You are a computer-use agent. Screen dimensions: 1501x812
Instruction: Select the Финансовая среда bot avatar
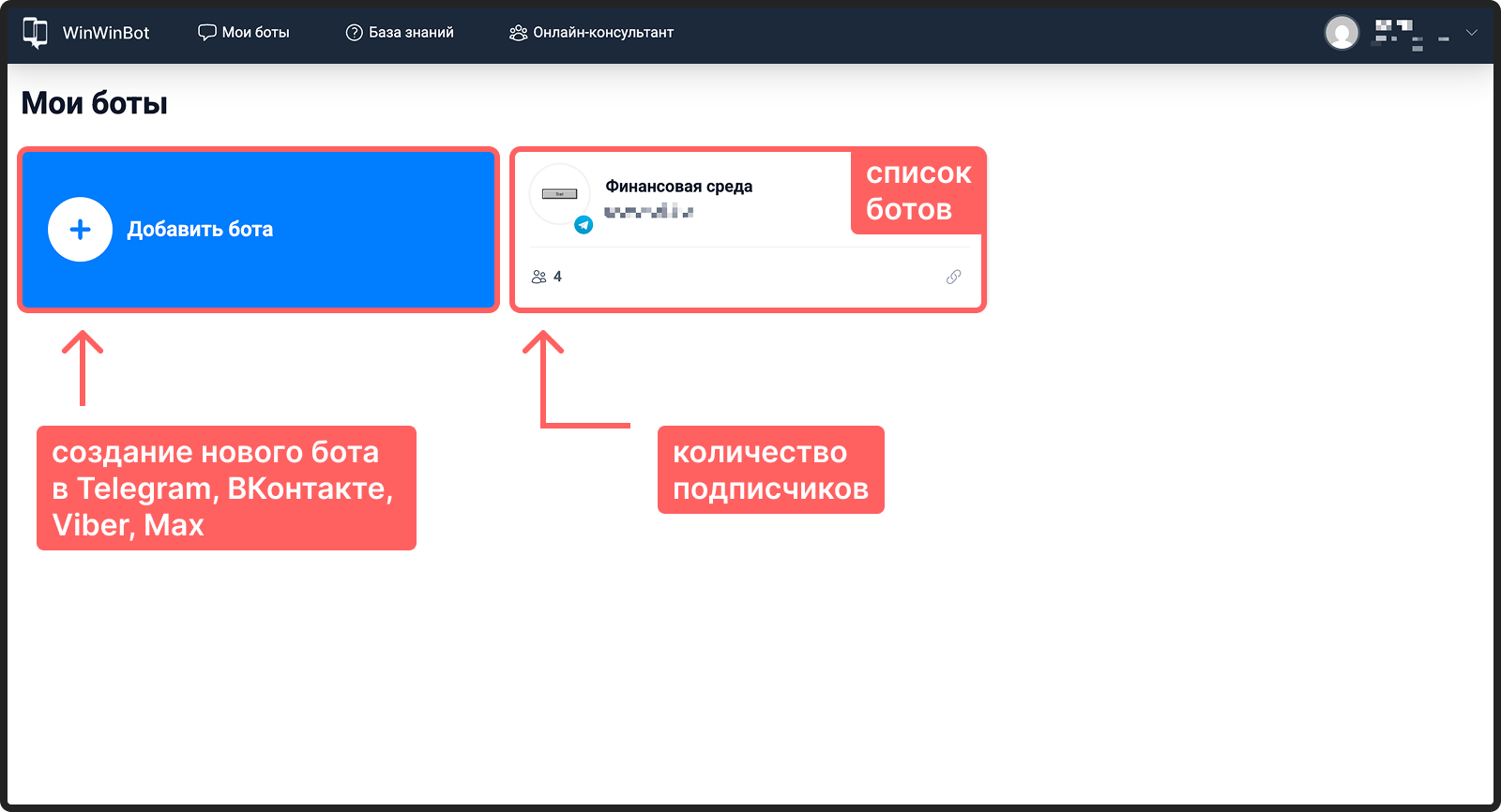(x=559, y=194)
